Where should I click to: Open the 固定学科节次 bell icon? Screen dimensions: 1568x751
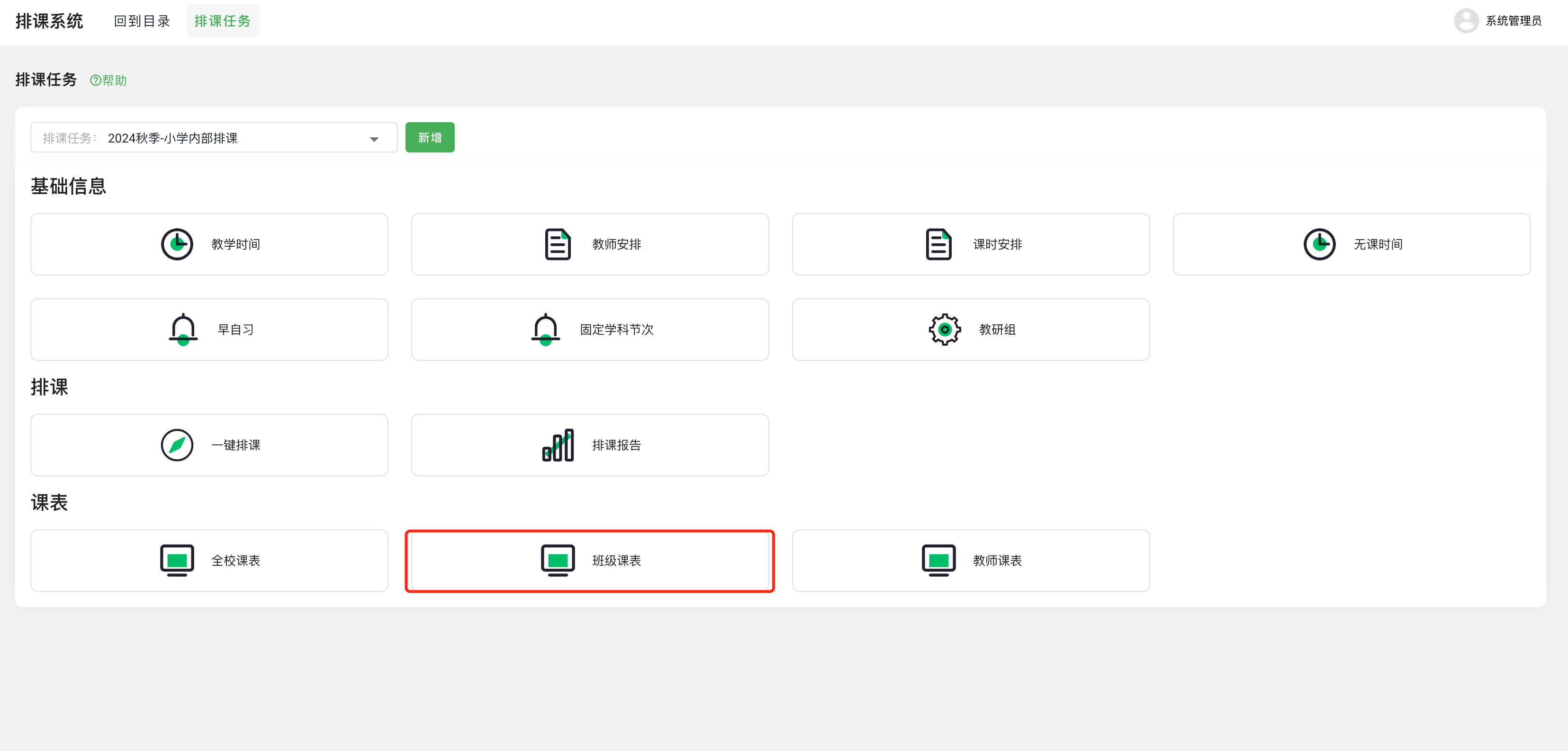545,329
